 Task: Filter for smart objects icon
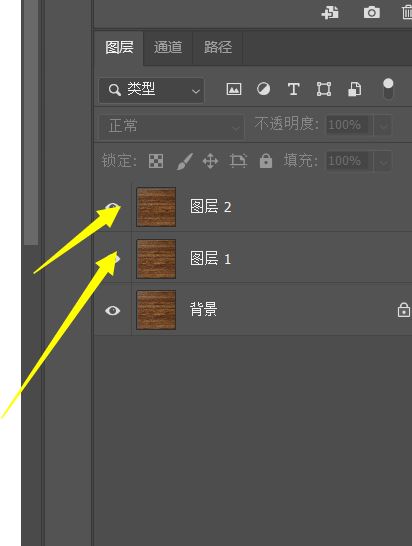(x=355, y=89)
